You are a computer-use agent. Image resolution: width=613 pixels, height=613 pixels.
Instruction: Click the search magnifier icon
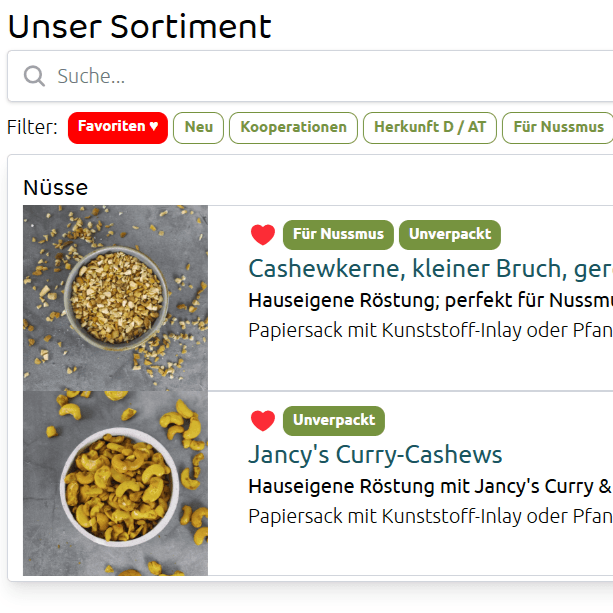(x=34, y=76)
